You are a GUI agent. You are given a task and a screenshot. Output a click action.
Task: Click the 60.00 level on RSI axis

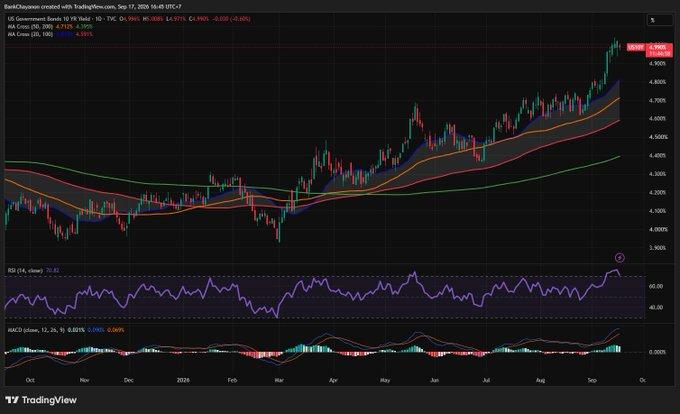(x=656, y=287)
